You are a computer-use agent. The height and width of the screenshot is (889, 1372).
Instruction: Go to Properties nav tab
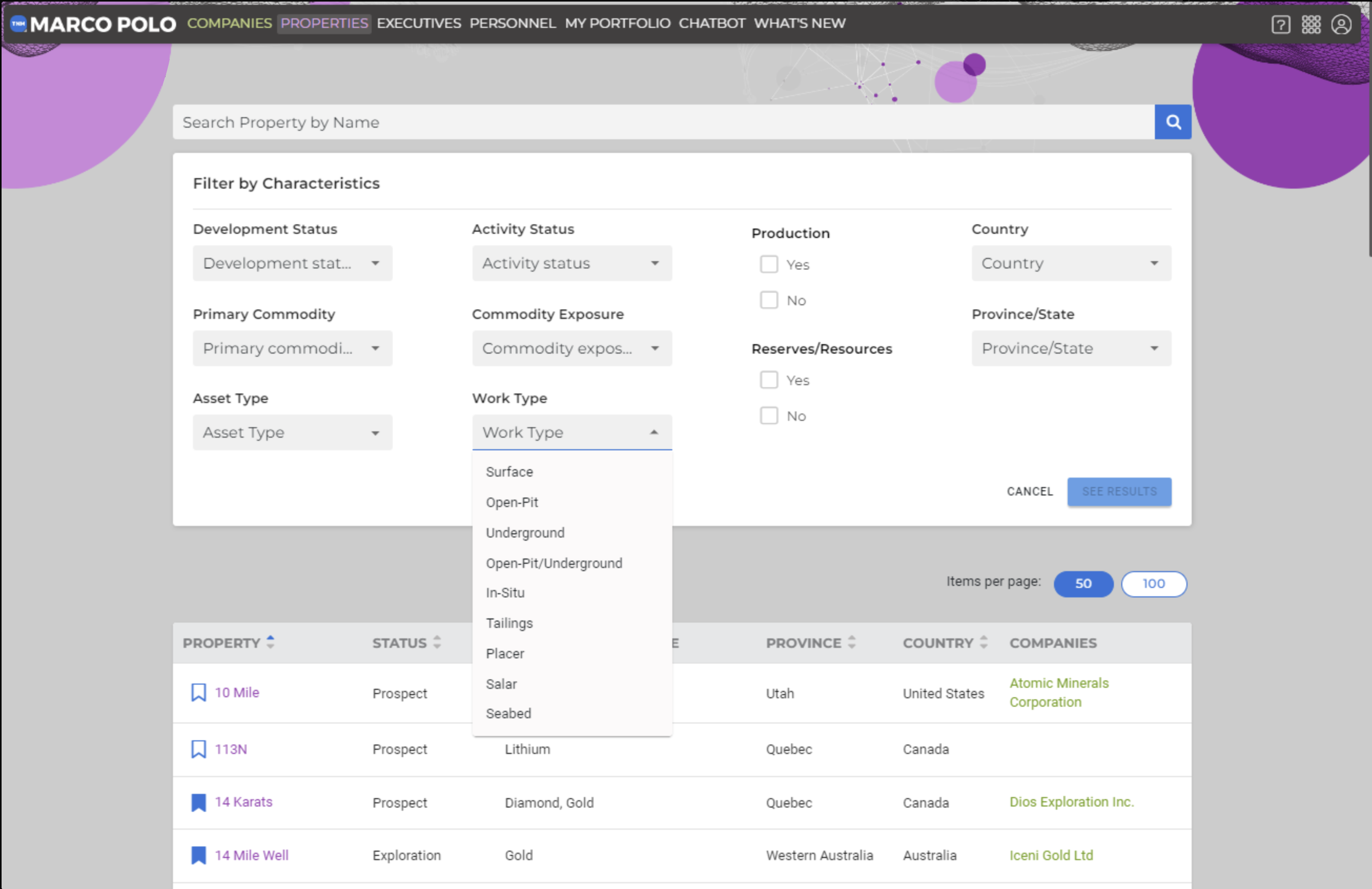point(324,24)
